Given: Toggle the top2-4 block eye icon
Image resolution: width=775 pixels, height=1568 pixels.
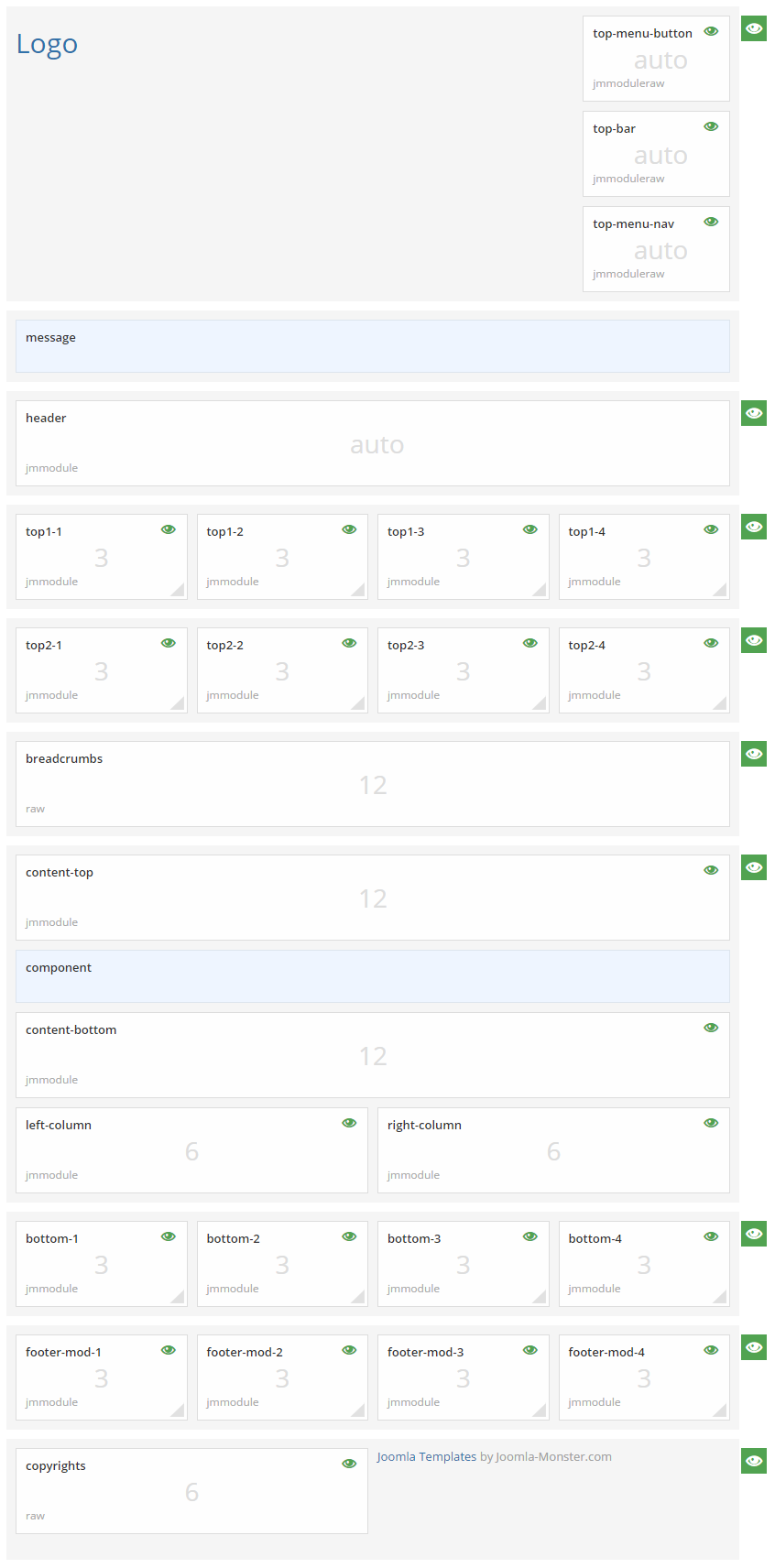Looking at the screenshot, I should [x=711, y=643].
